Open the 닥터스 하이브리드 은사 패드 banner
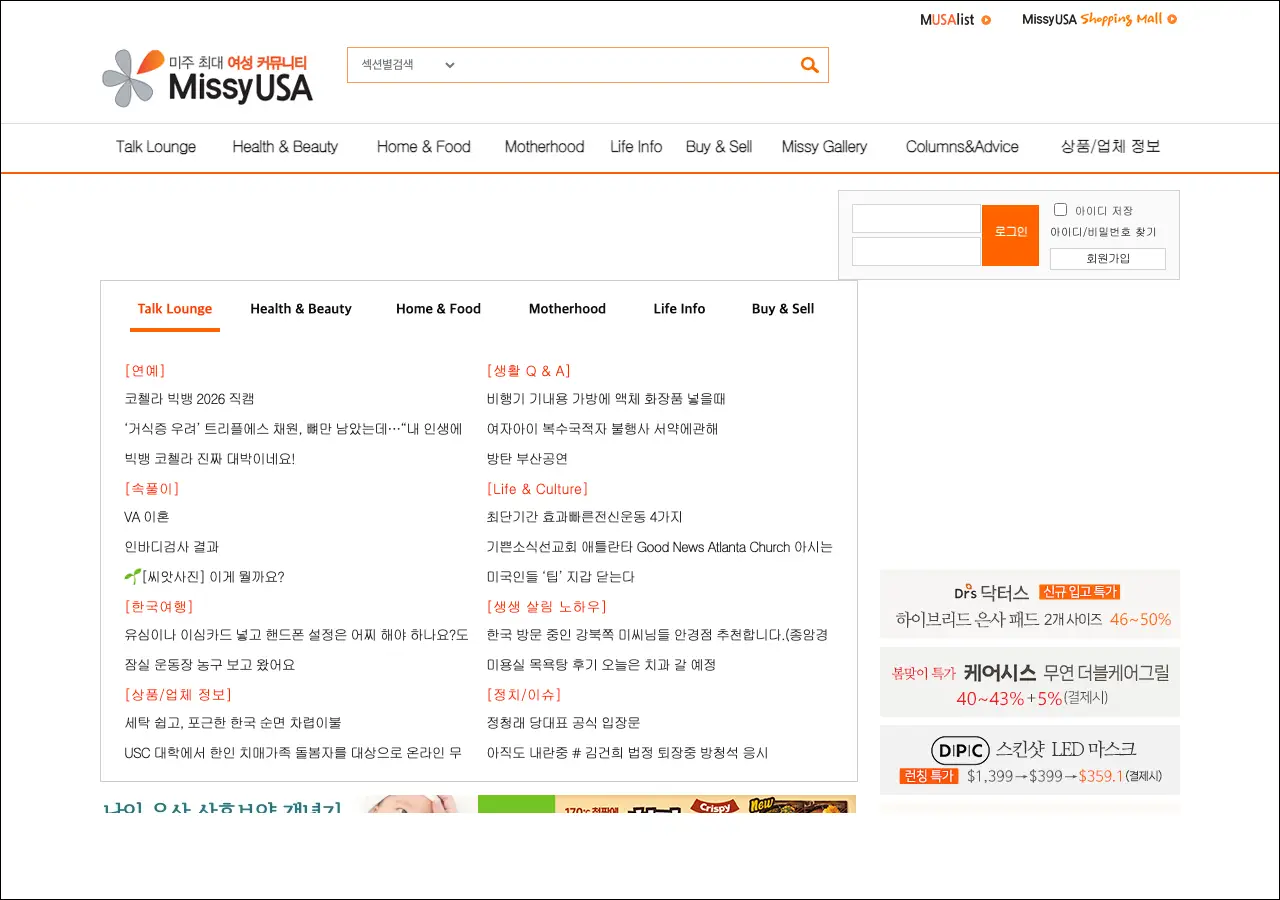Screen dimensions: 1280x900 [x=1029, y=604]
